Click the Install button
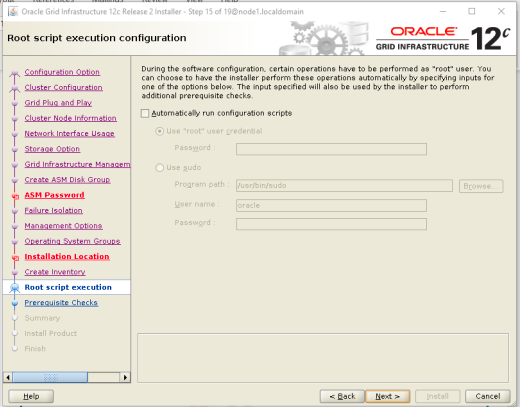The image size is (520, 407). coord(437,396)
